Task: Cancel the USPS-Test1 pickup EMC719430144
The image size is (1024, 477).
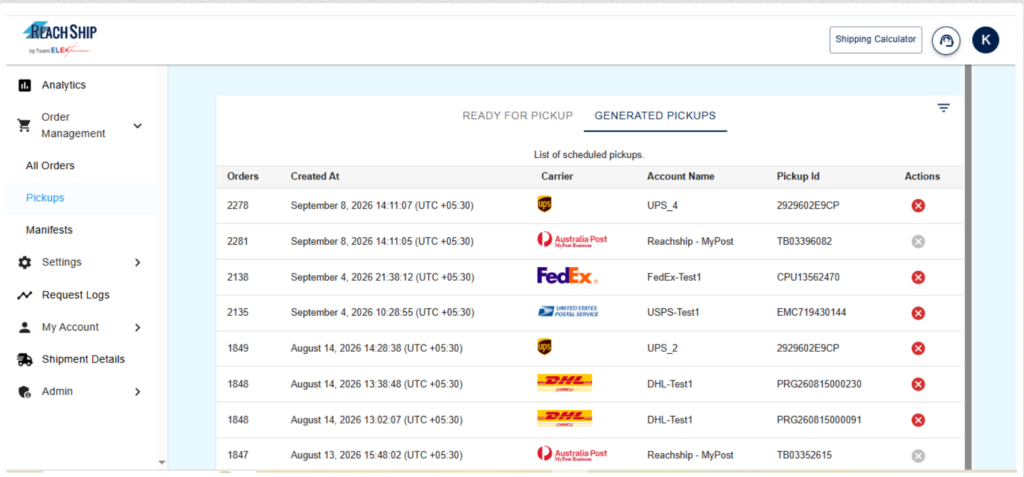Action: pyautogui.click(x=918, y=313)
